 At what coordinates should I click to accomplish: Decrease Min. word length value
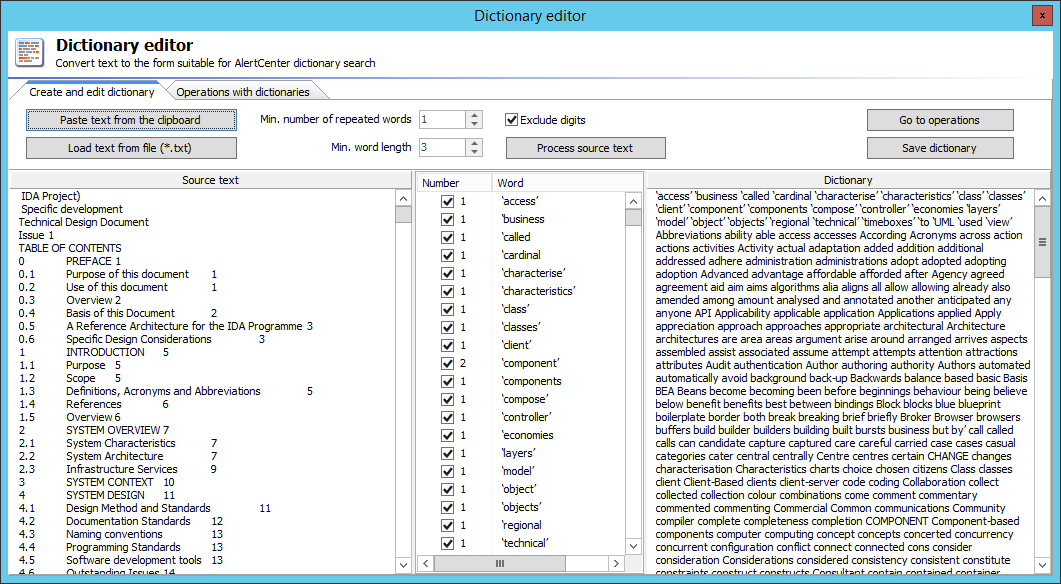pyautogui.click(x=475, y=152)
